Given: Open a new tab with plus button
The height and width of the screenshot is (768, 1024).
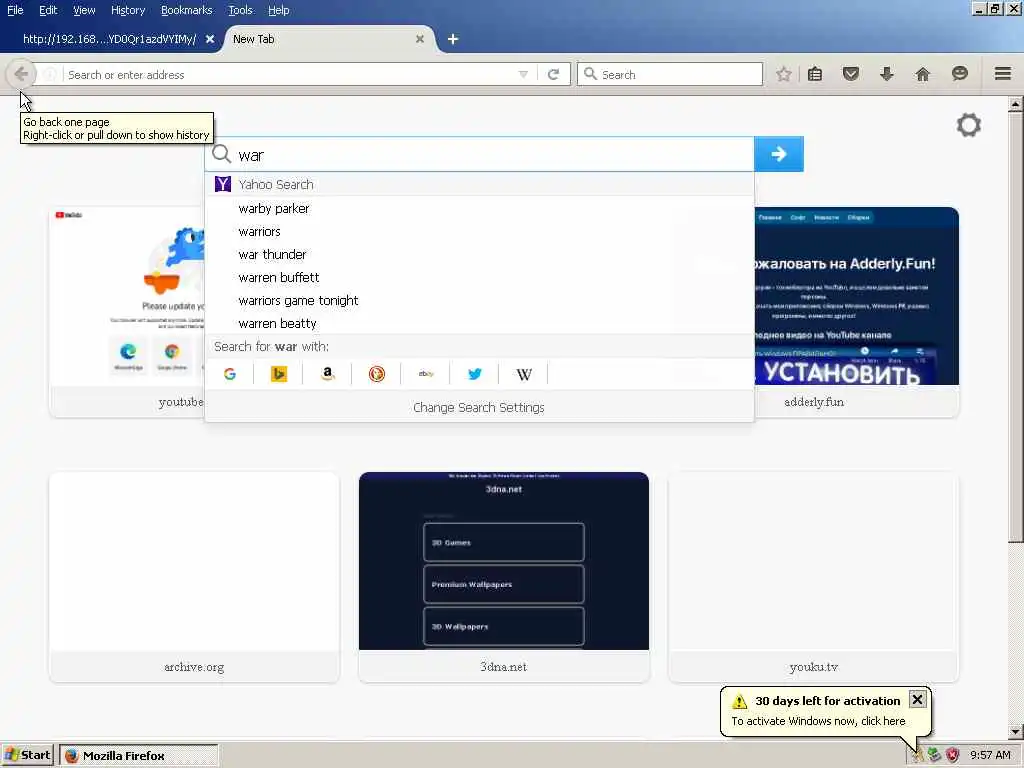Looking at the screenshot, I should pos(453,39).
